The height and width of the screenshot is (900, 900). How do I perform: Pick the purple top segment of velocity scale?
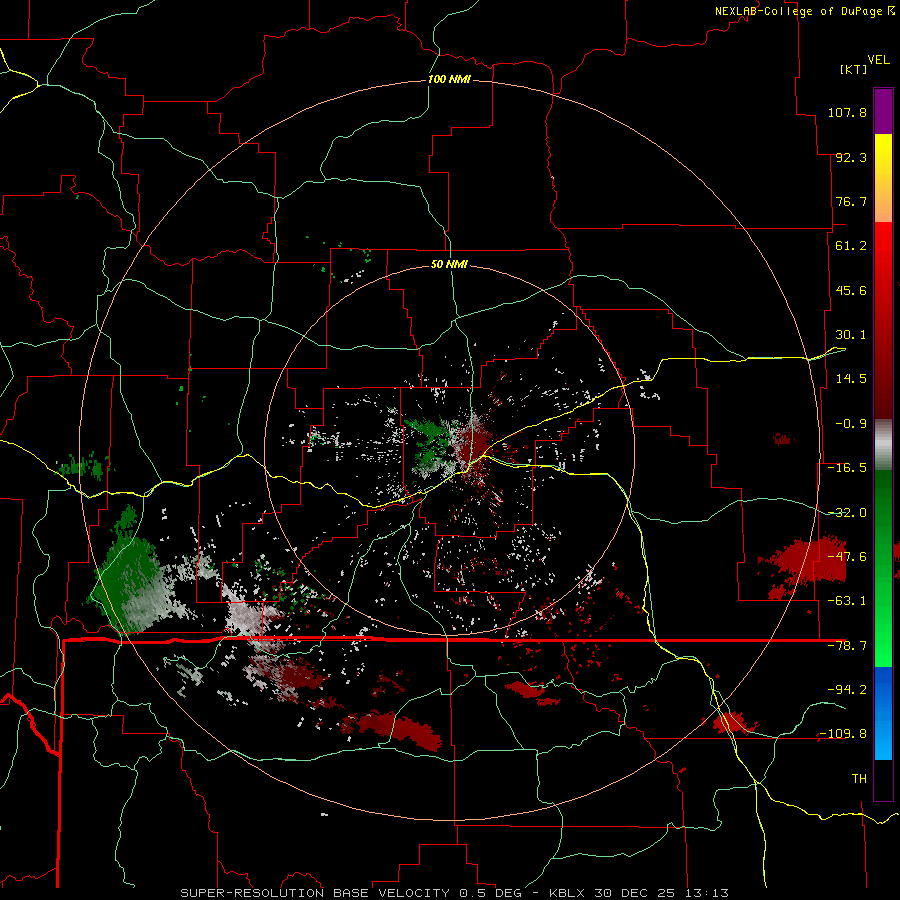(883, 111)
